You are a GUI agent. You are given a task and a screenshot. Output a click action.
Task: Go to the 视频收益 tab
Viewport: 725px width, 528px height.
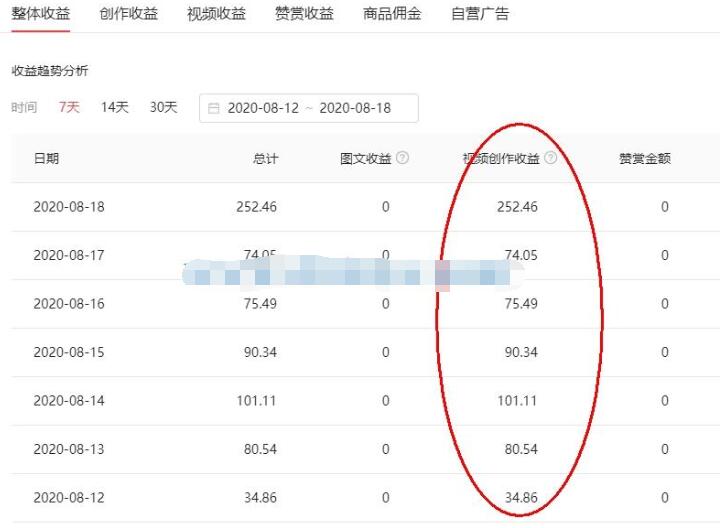(216, 14)
